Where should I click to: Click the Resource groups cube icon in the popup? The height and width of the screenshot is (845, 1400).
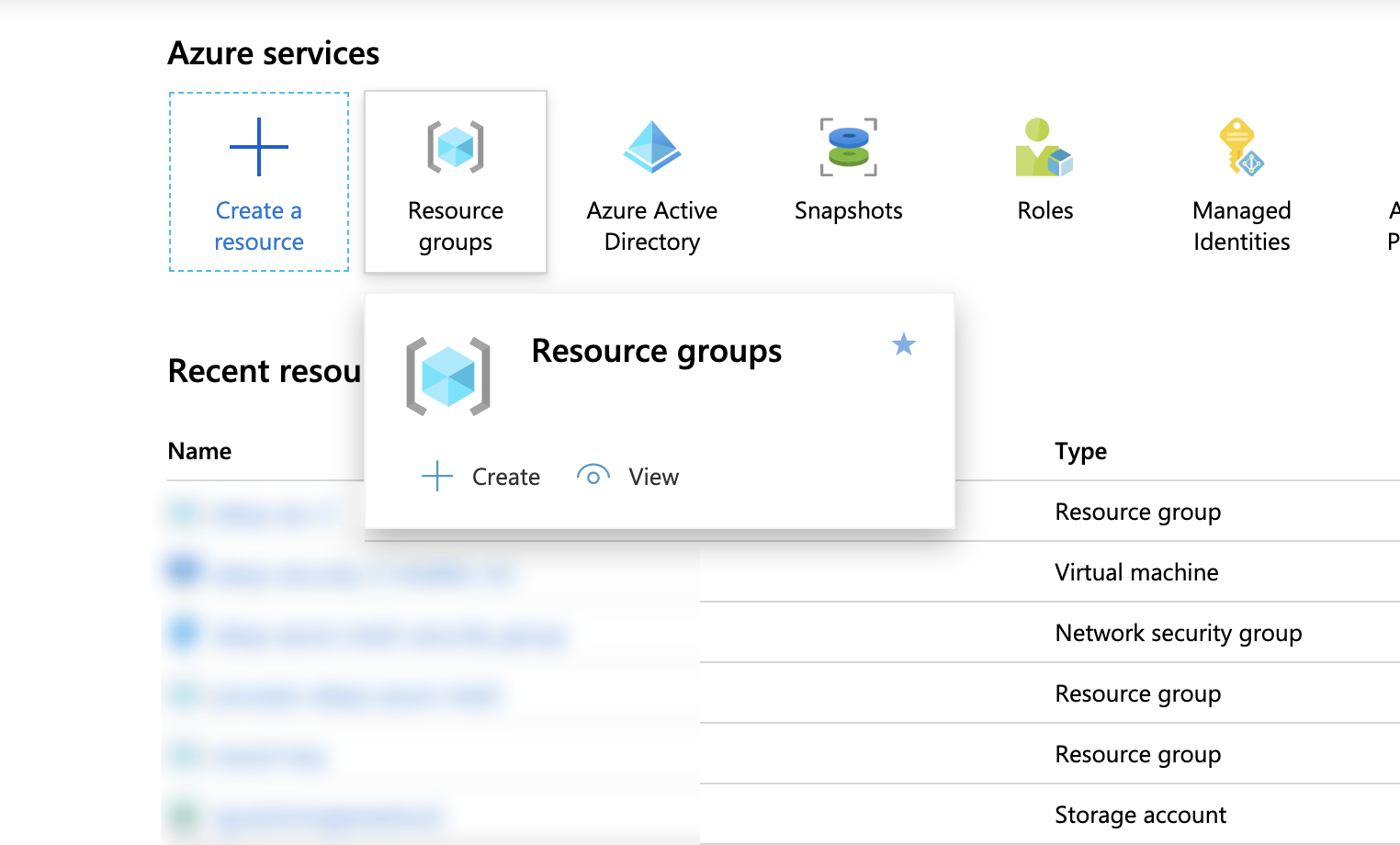pyautogui.click(x=448, y=375)
